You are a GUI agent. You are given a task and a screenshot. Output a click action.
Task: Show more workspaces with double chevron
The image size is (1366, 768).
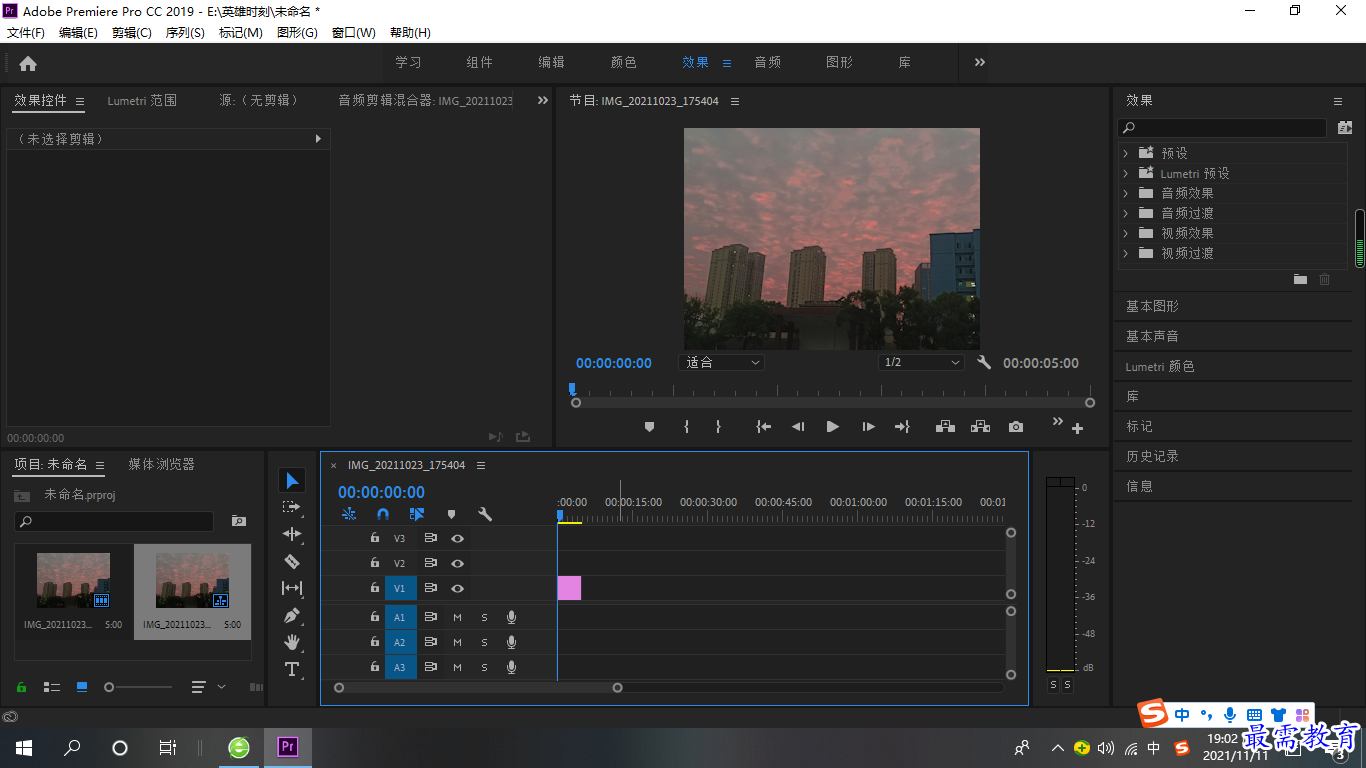[980, 62]
